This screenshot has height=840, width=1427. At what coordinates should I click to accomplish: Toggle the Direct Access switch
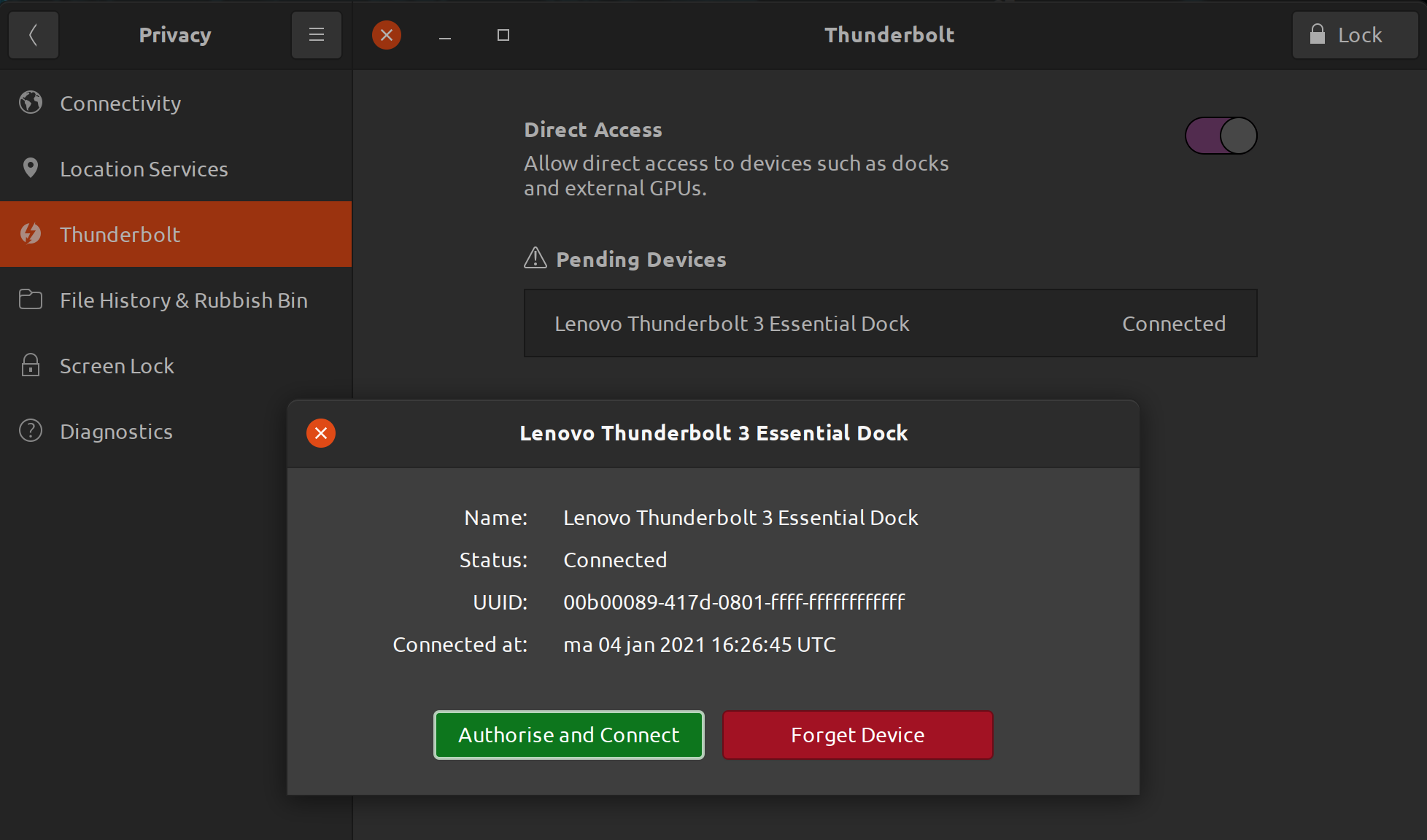click(1221, 136)
